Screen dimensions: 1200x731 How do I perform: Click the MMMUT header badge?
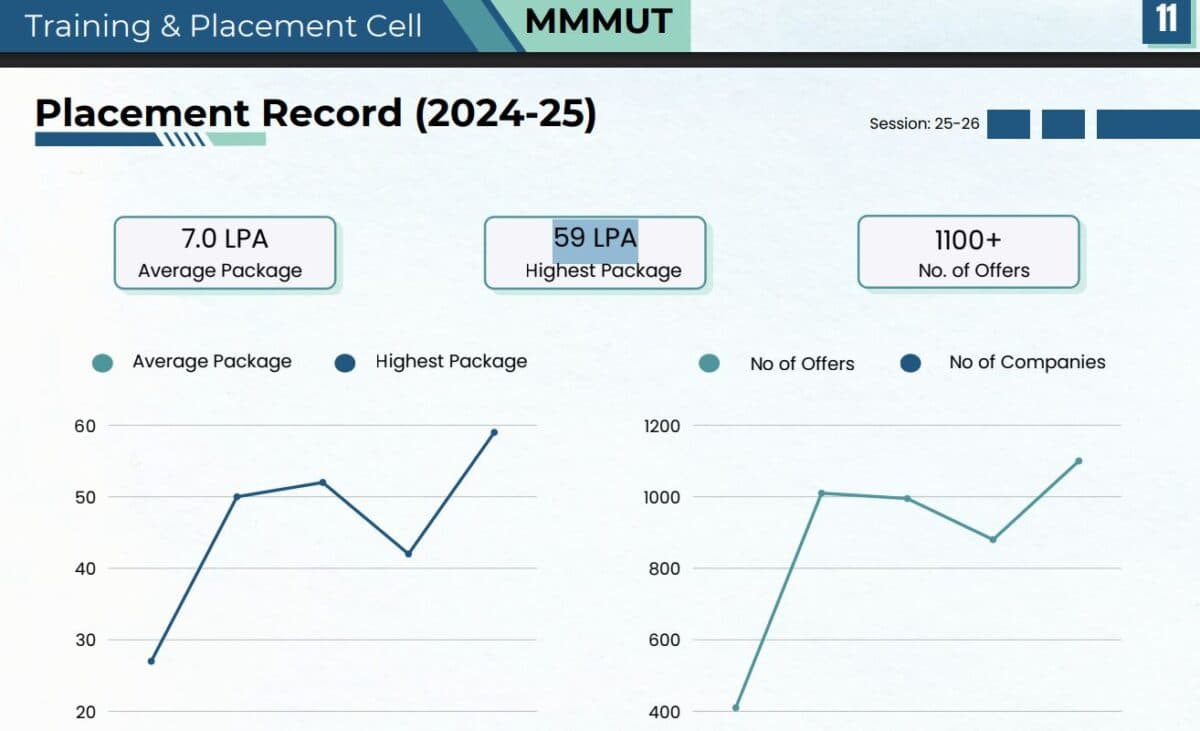(x=597, y=21)
